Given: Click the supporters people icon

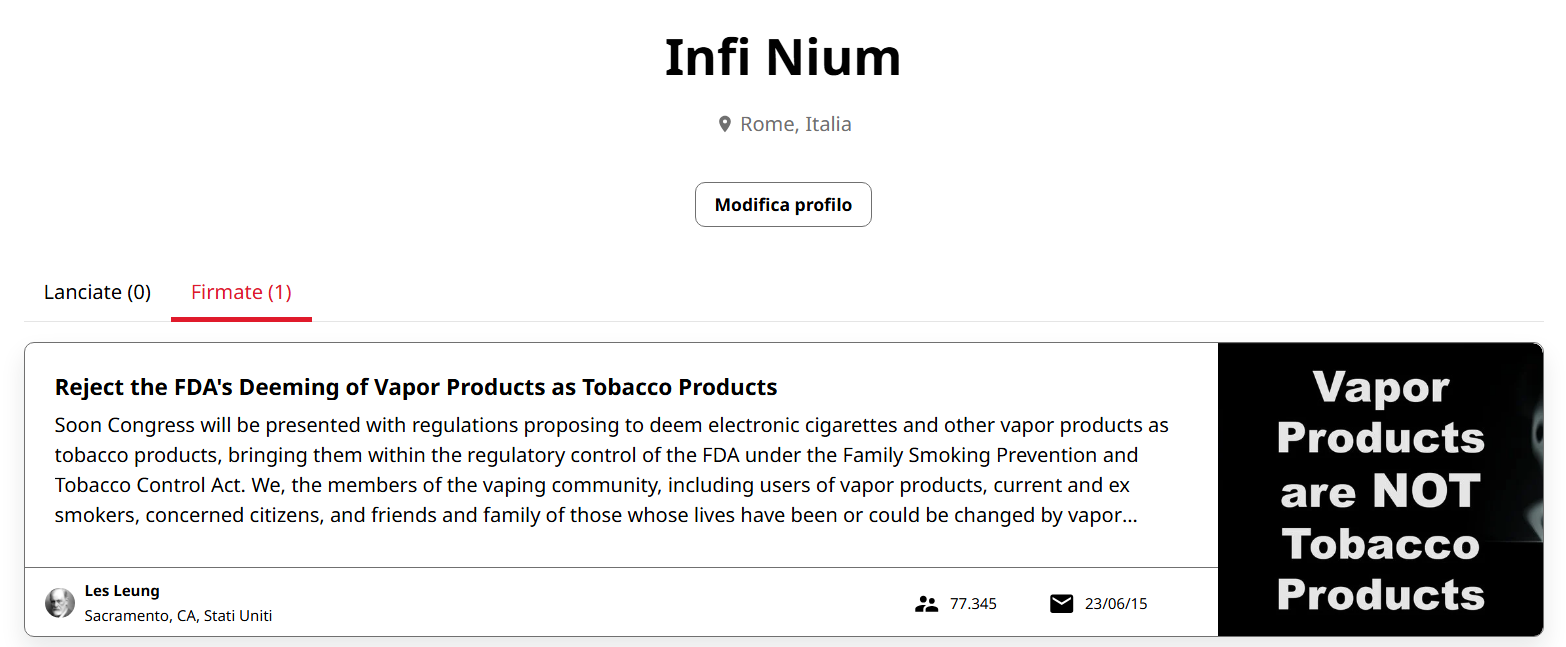Looking at the screenshot, I should point(926,604).
